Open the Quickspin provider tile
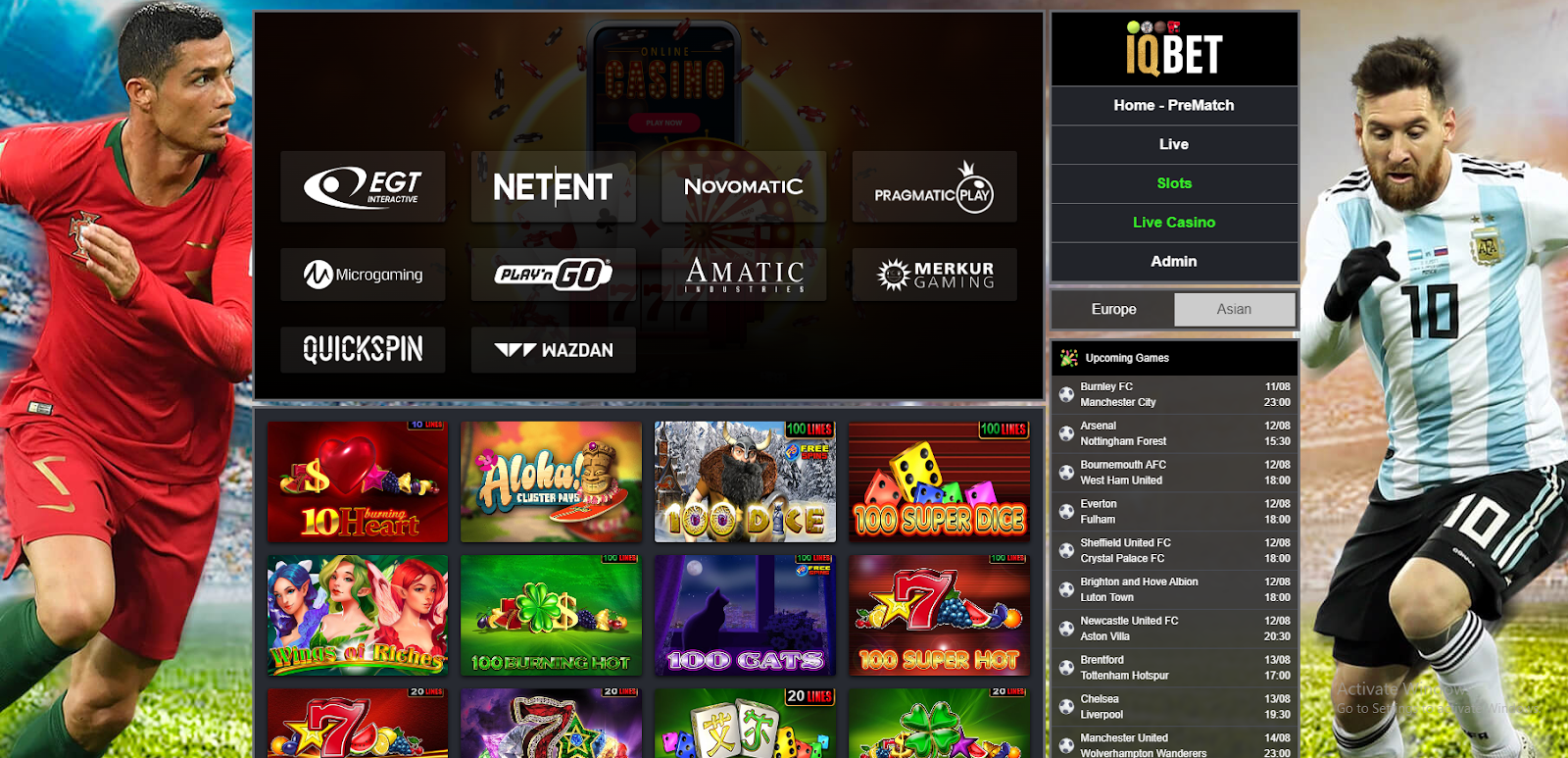This screenshot has width=1568, height=758. [363, 349]
